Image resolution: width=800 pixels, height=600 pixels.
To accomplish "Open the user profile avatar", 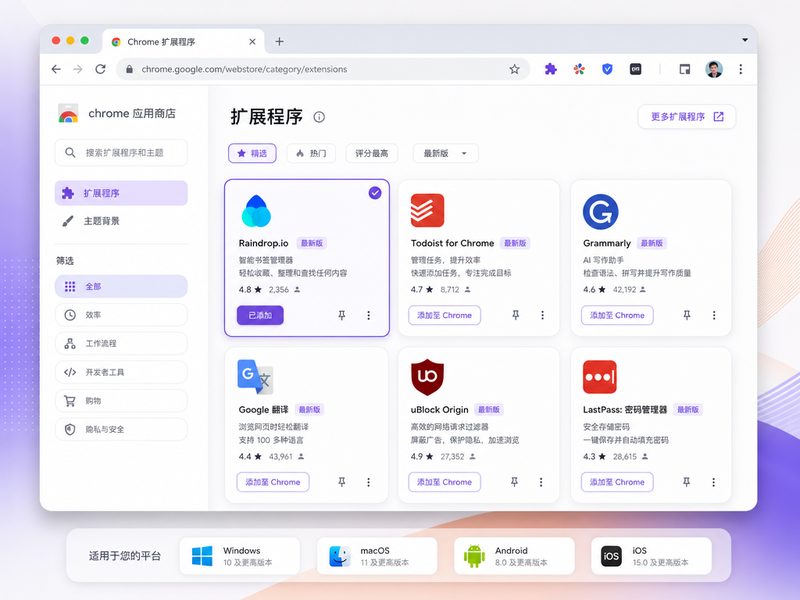I will (x=714, y=69).
